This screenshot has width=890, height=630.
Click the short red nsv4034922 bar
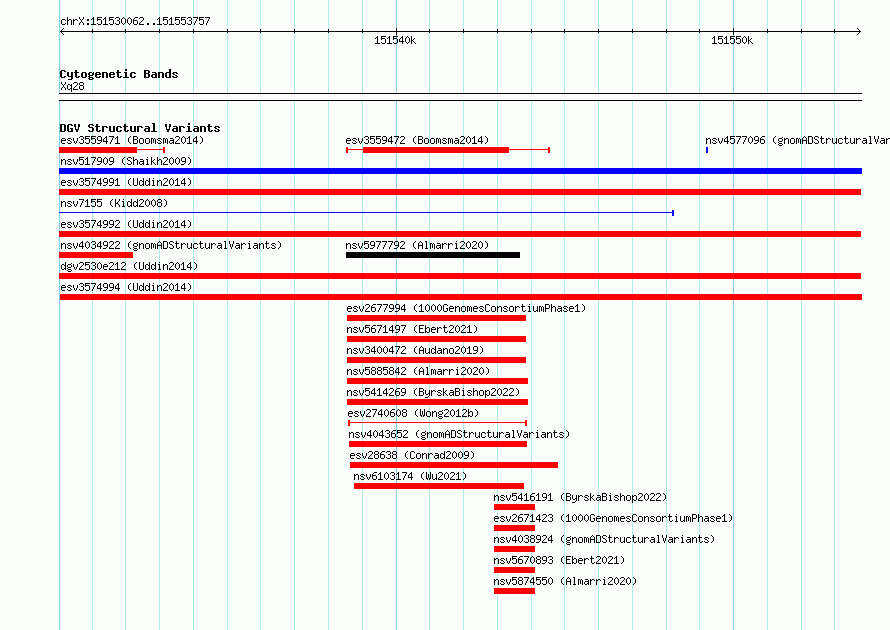[x=96, y=255]
